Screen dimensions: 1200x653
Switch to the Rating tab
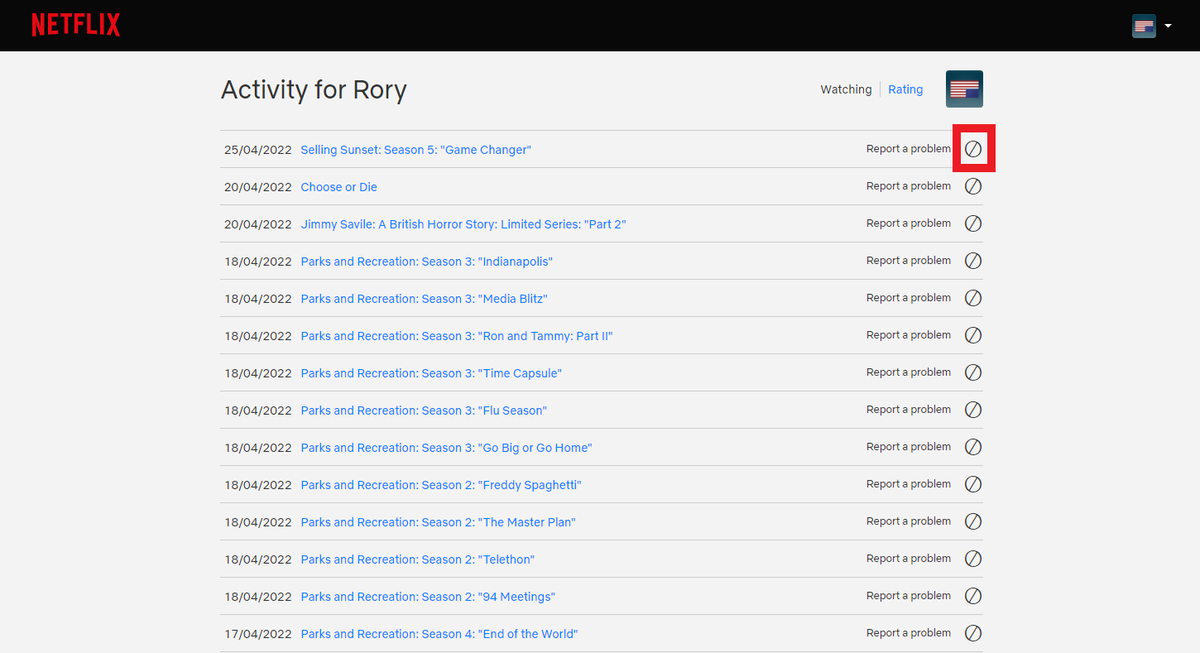(x=905, y=90)
